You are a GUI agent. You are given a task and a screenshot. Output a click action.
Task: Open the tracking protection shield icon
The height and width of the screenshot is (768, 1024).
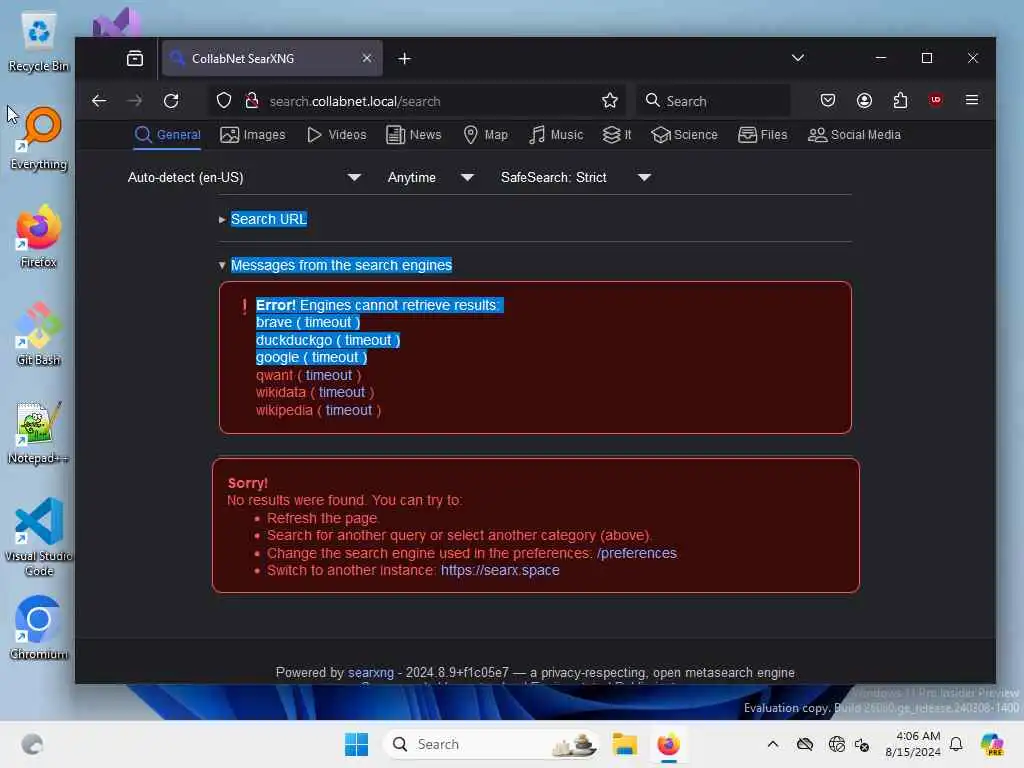click(x=224, y=101)
